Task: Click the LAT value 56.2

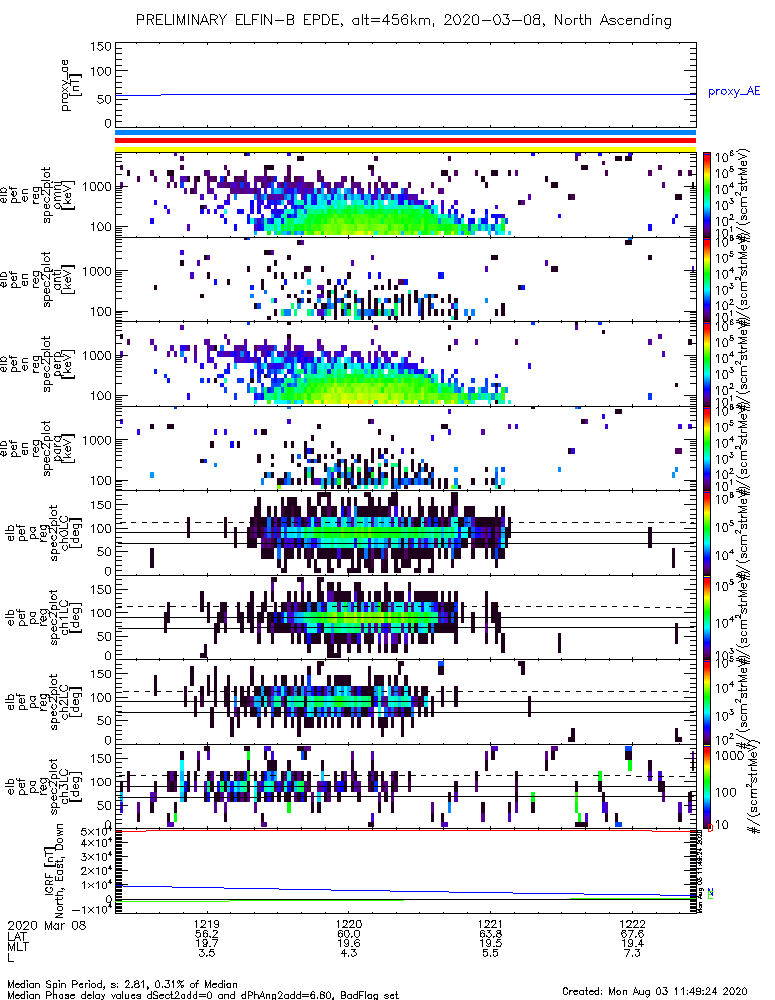Action: pos(207,934)
